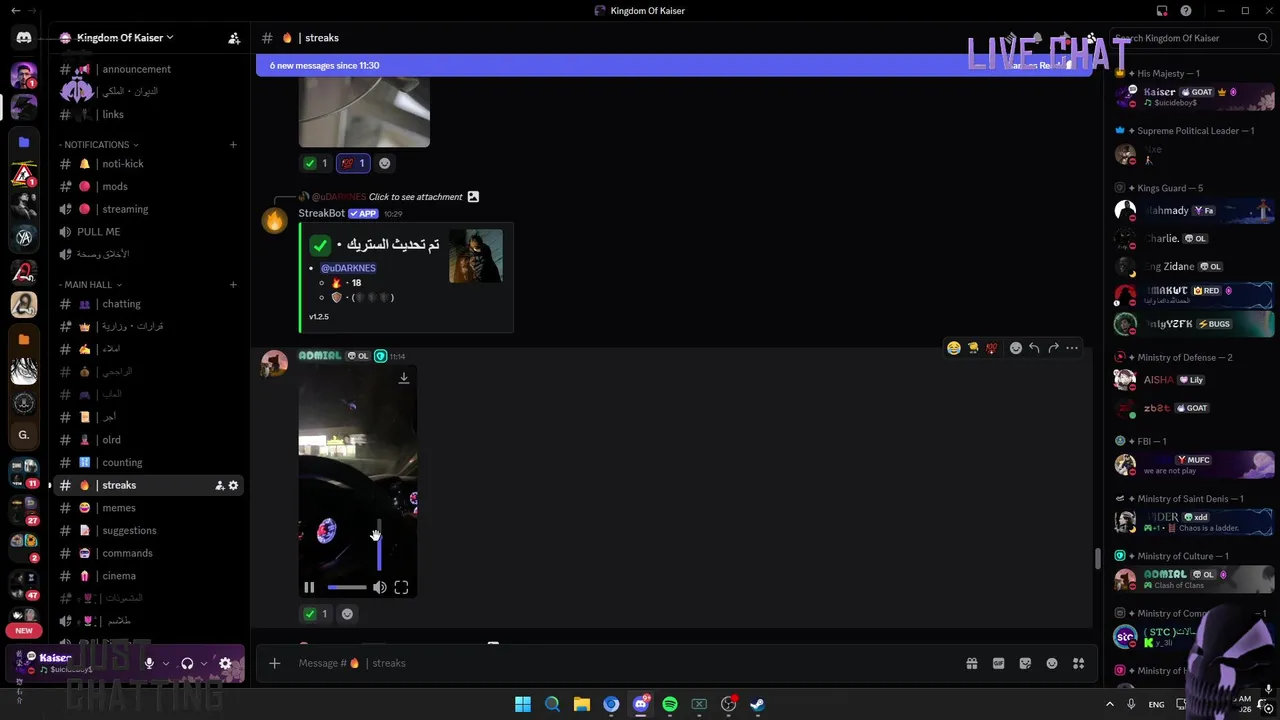Join the PULL ME voice channel
Image resolution: width=1280 pixels, height=720 pixels.
pyautogui.click(x=147, y=232)
